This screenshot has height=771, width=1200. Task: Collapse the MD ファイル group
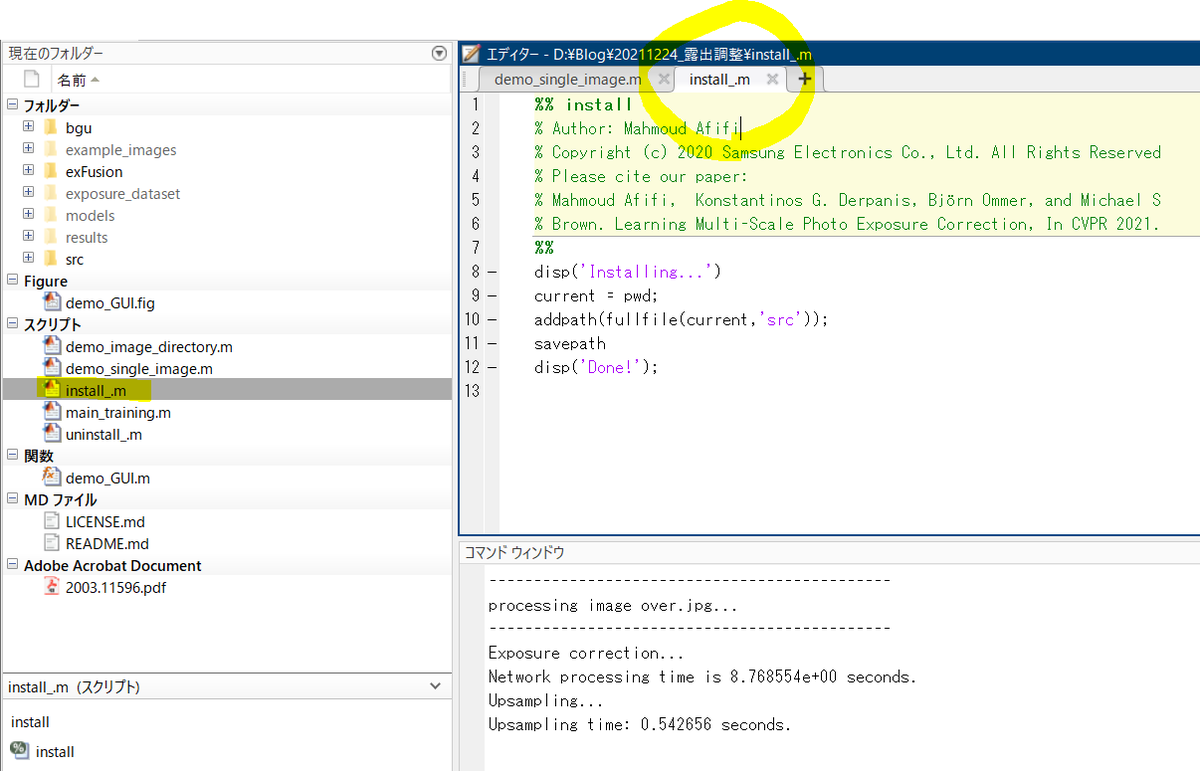pyautogui.click(x=12, y=499)
